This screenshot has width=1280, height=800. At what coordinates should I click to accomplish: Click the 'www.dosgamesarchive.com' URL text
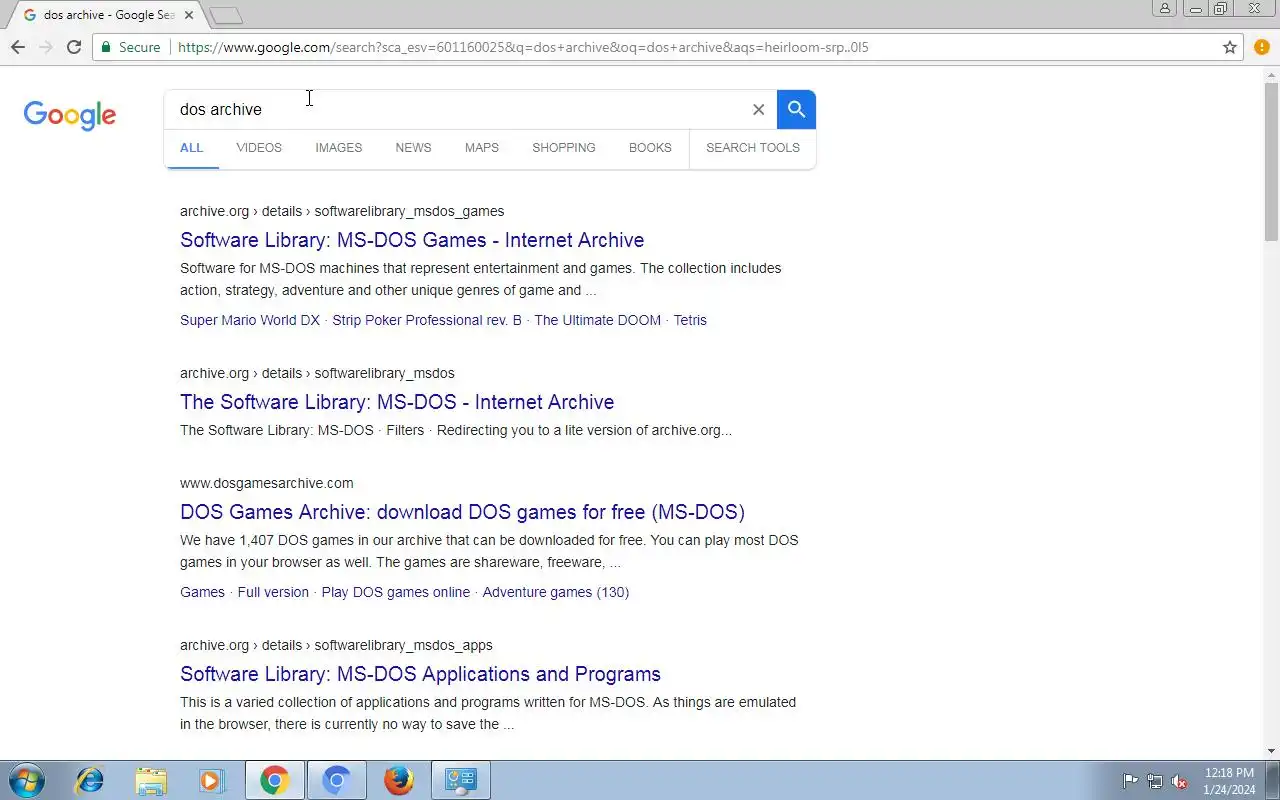tap(267, 483)
